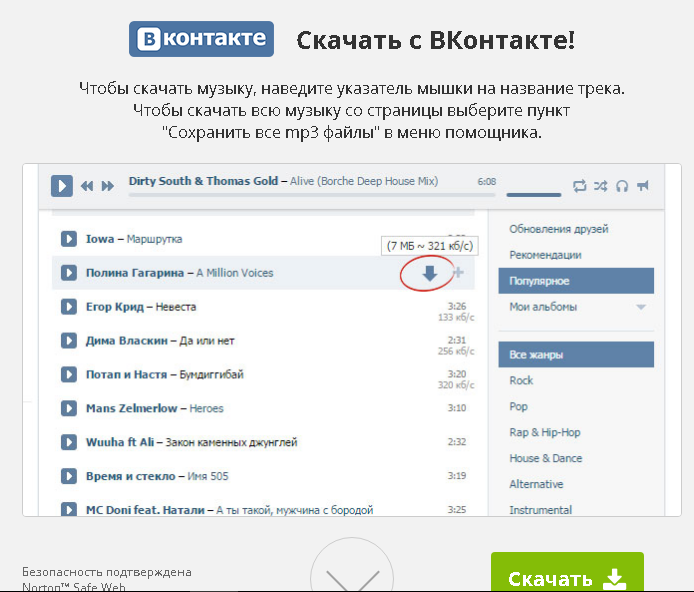Click the main player play button

tap(62, 186)
